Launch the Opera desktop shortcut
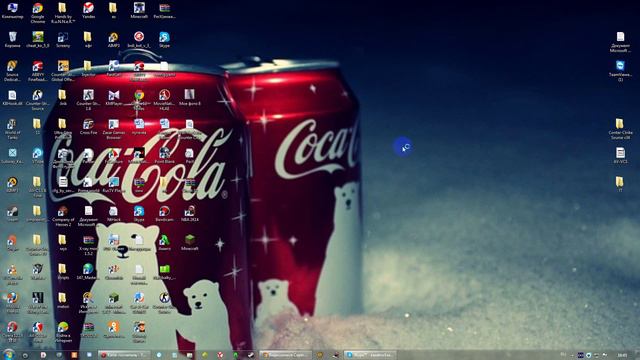This screenshot has height=360, width=640. pyautogui.click(x=12, y=331)
